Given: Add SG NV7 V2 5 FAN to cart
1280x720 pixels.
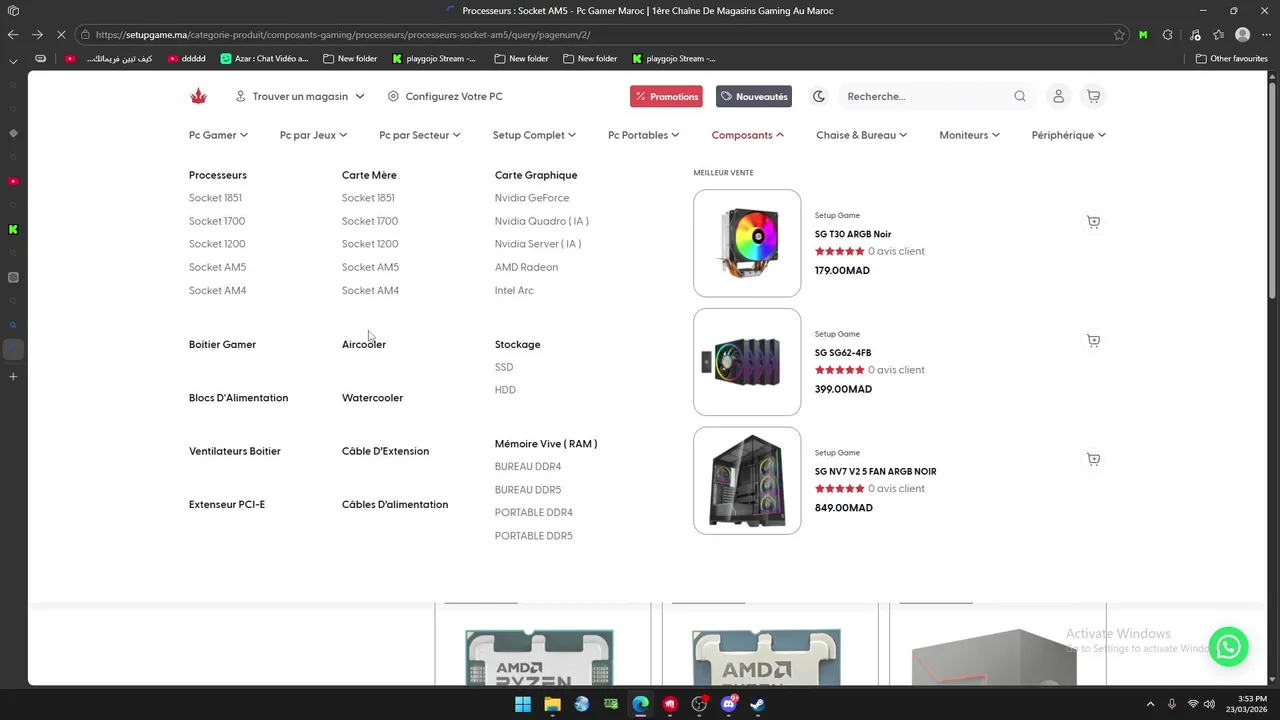Looking at the screenshot, I should click(1093, 459).
